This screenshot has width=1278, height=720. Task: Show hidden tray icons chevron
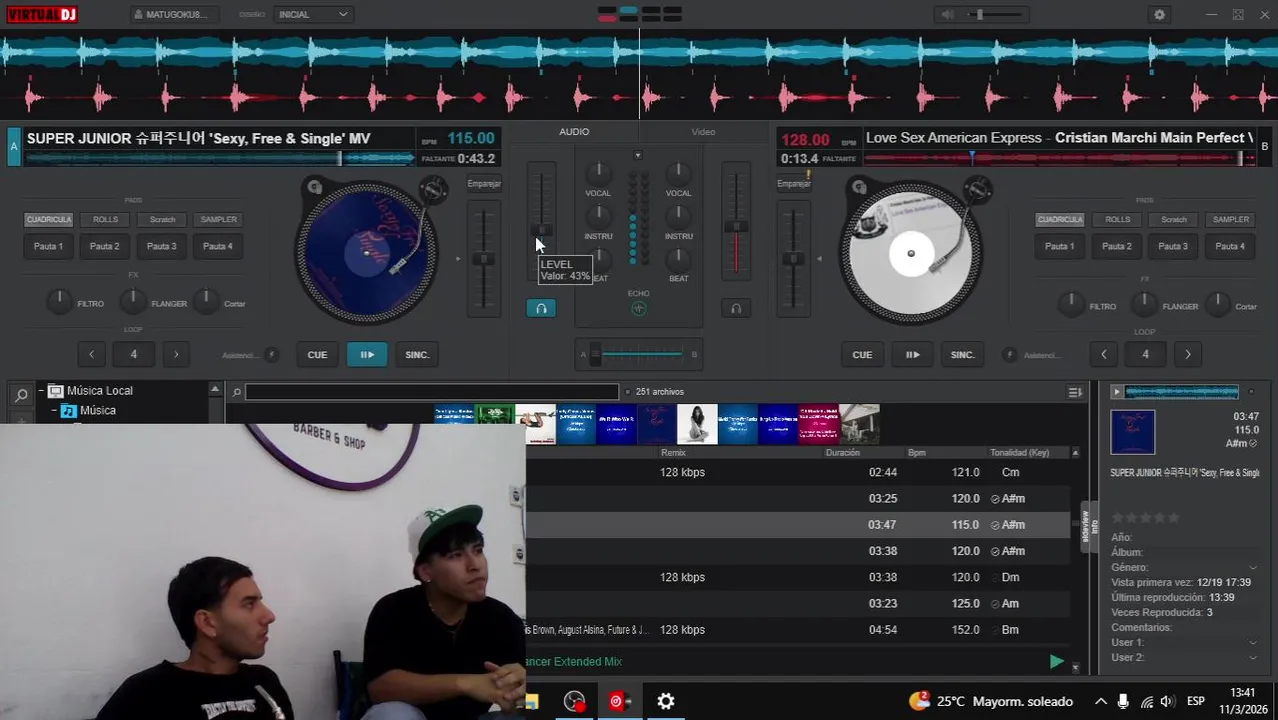(1101, 701)
